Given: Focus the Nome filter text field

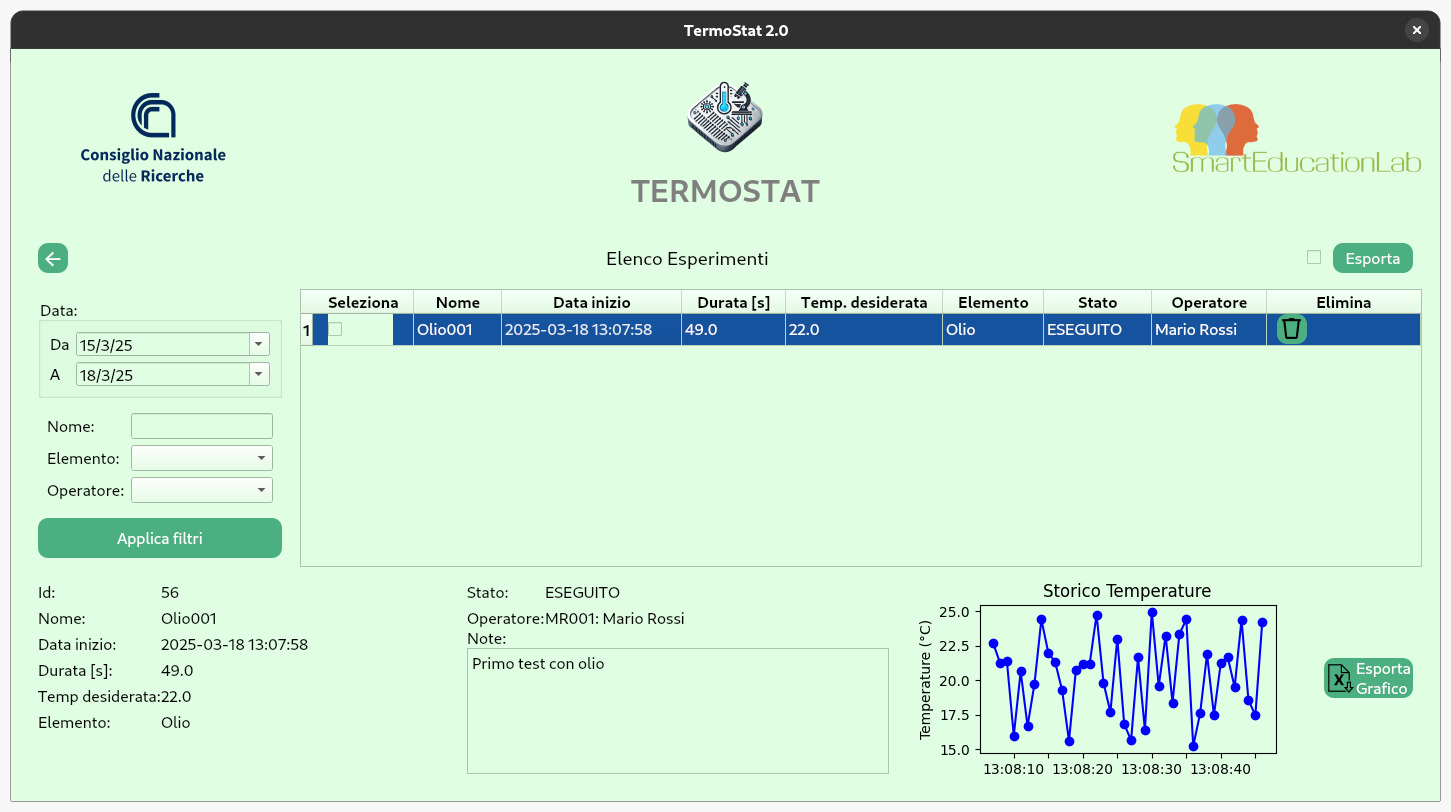Looking at the screenshot, I should point(201,426).
